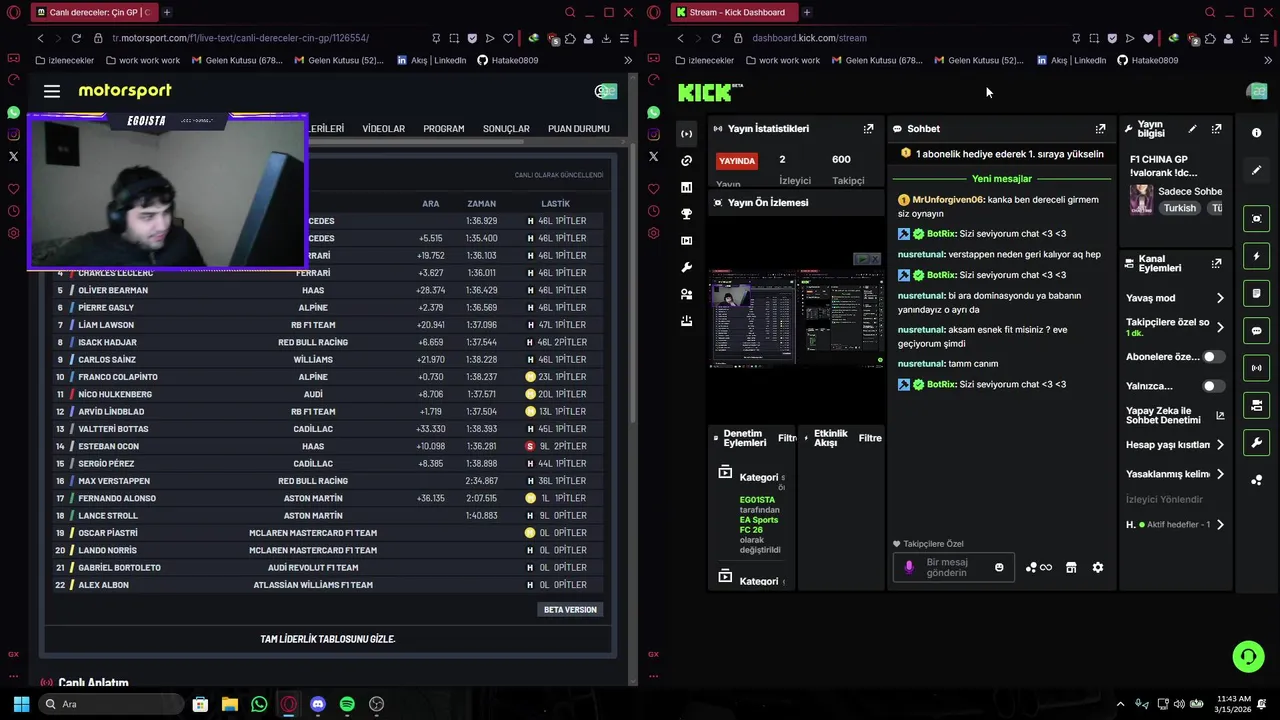Open the shop icon below the chat
This screenshot has height=720, width=1280.
click(x=1071, y=568)
